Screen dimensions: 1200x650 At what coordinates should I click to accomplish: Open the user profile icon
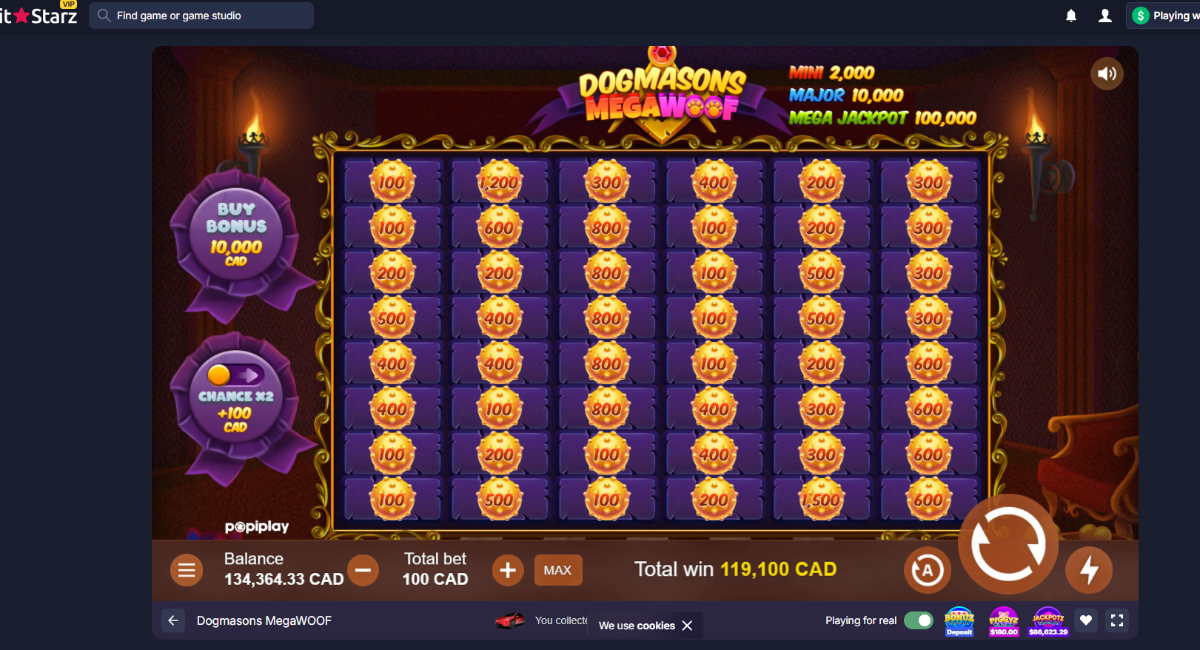(x=1104, y=16)
